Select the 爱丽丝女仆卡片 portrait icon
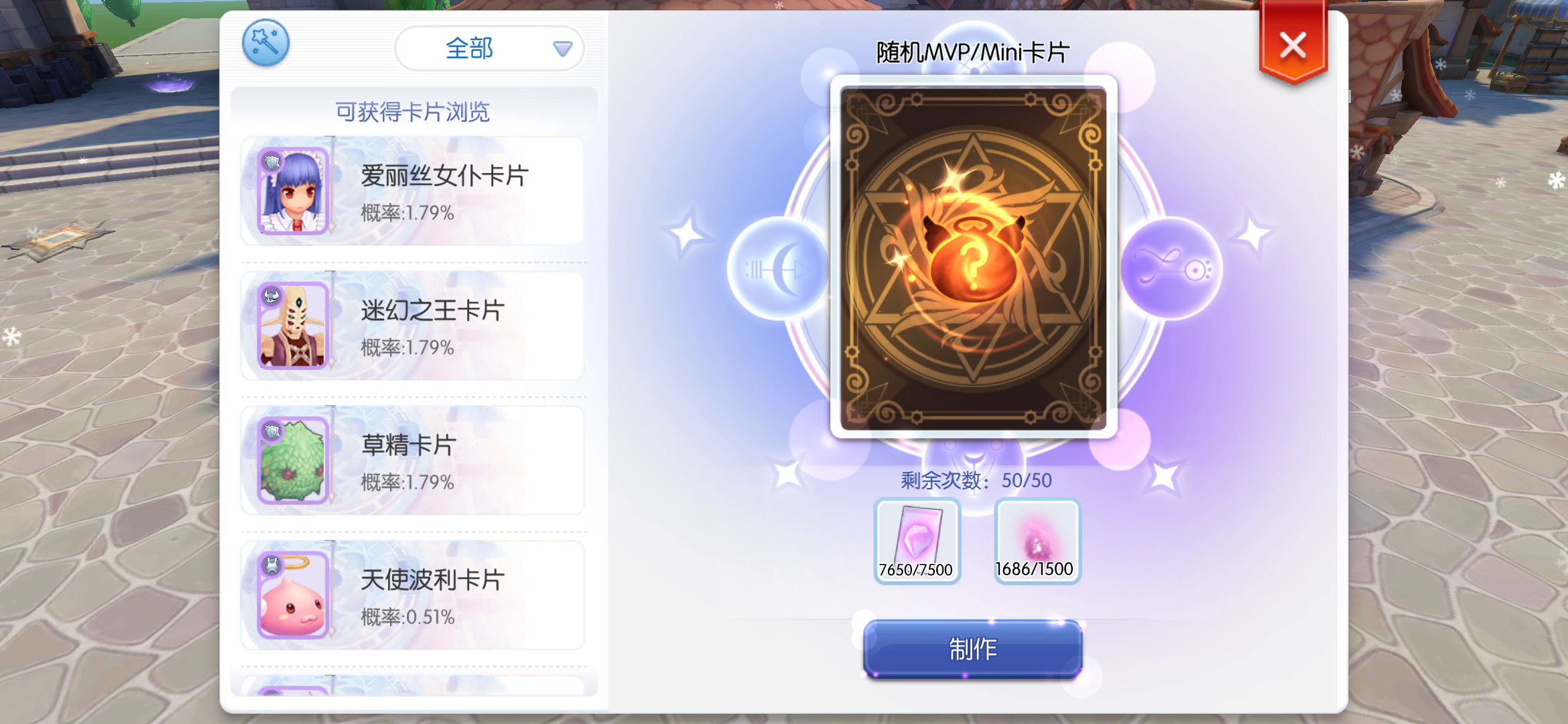 click(x=293, y=191)
